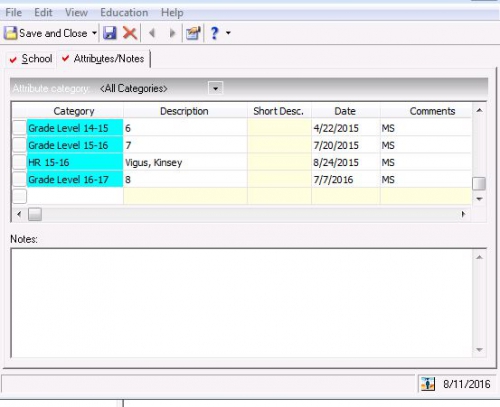Select row marker for Grade Level 16-17

click(19, 180)
